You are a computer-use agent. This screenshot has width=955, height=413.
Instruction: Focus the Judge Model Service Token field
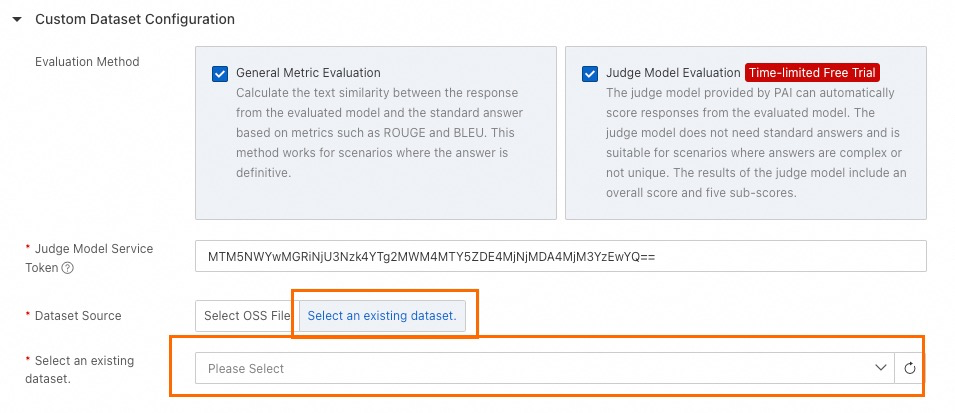coord(560,256)
